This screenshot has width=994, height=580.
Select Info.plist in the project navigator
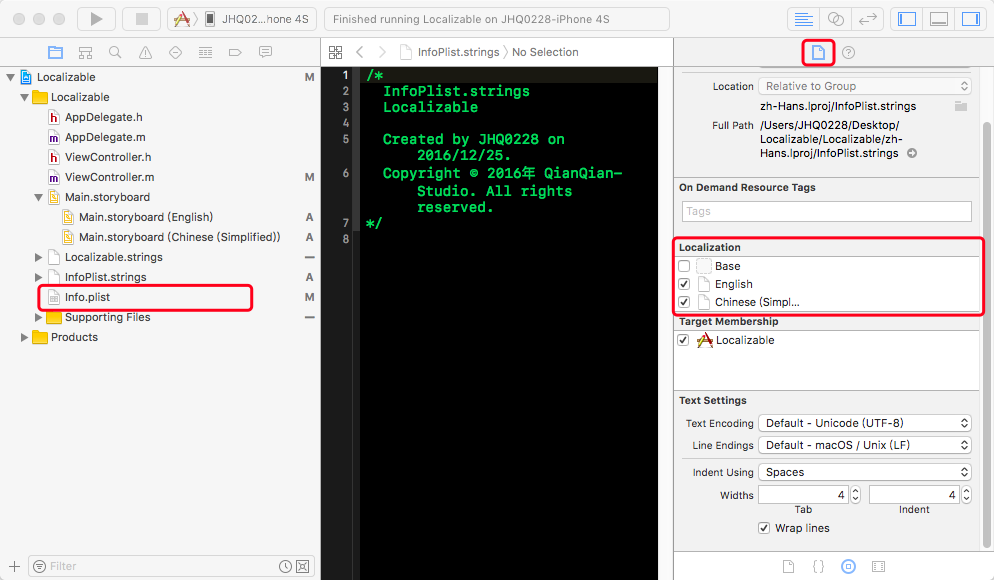click(x=90, y=297)
